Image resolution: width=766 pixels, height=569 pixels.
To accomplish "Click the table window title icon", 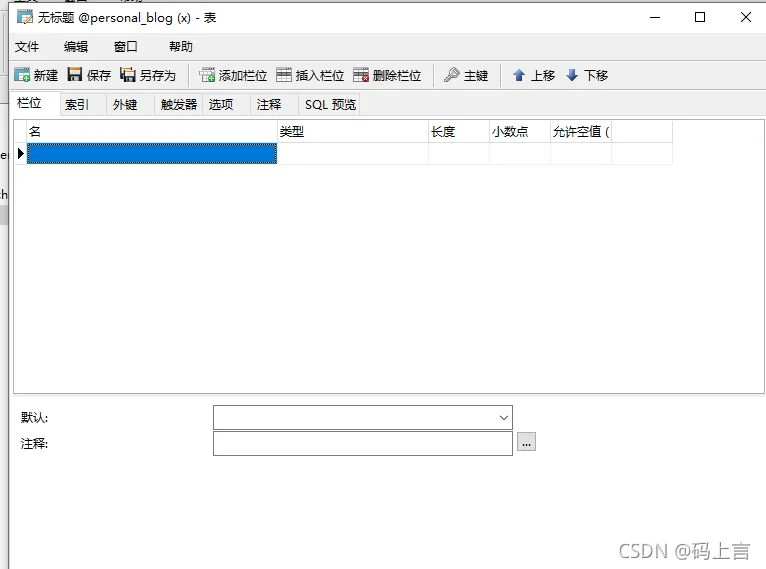I will (25, 17).
